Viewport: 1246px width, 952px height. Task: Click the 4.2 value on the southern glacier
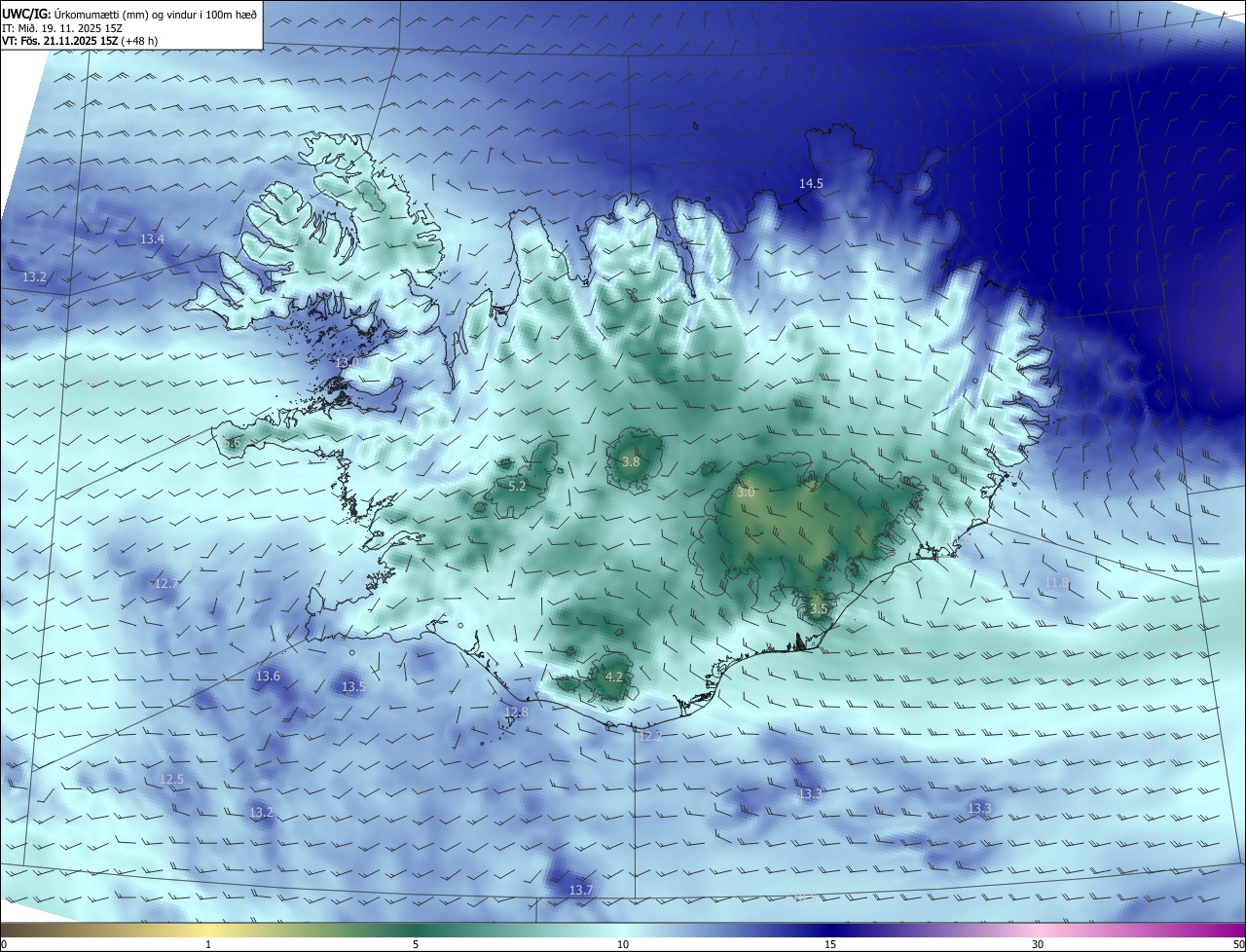[613, 677]
